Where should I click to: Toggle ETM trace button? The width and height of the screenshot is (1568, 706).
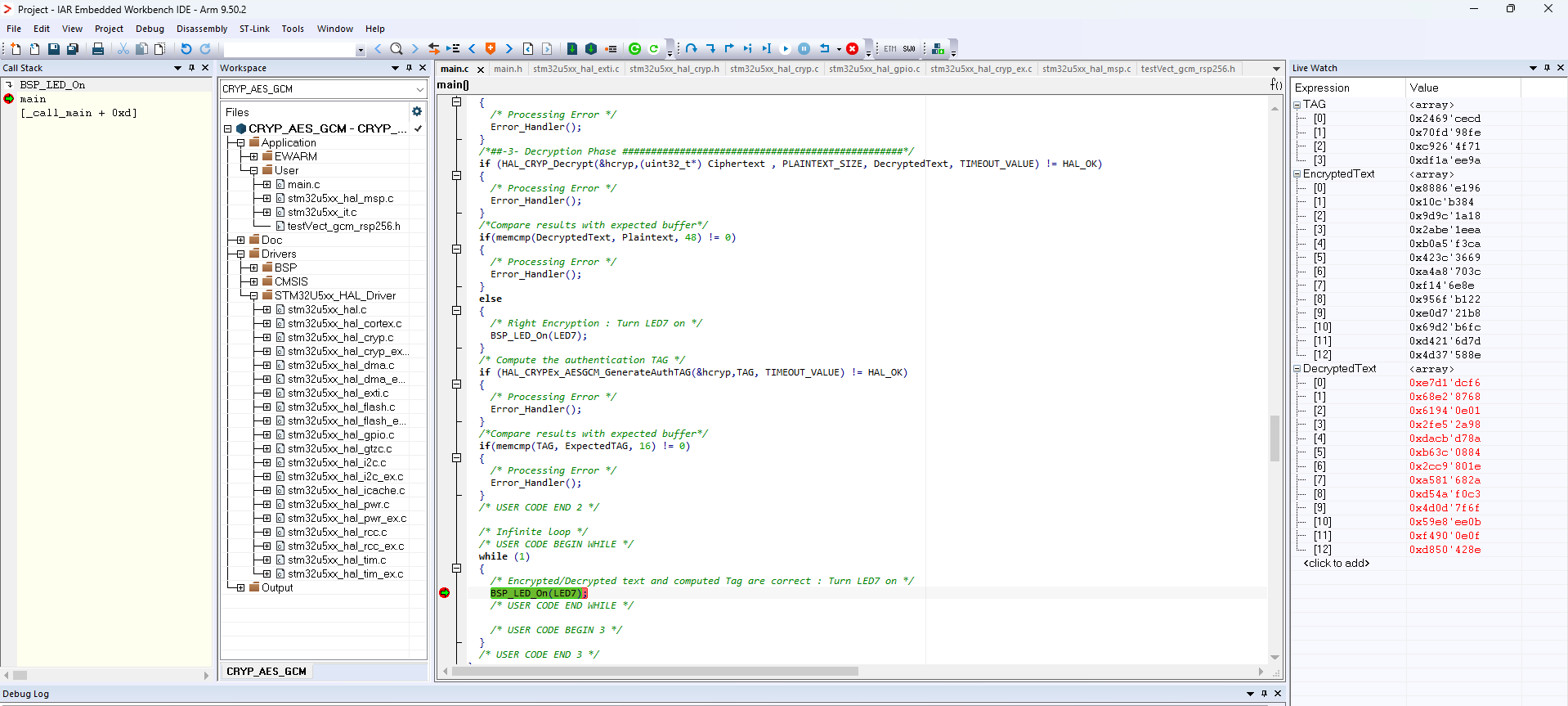890,49
